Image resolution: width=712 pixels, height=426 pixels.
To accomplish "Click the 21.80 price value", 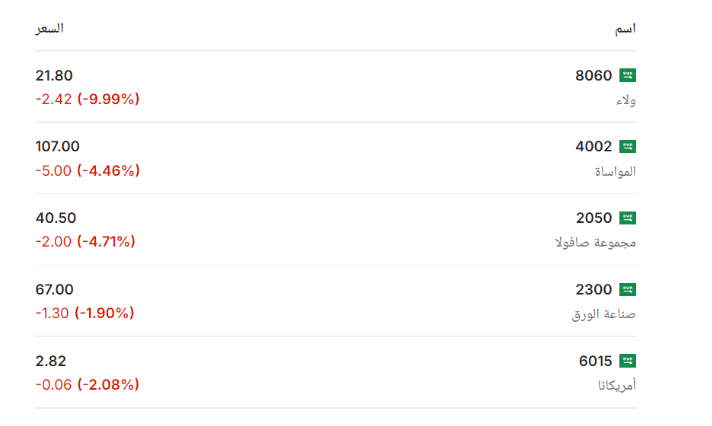I will (x=54, y=75).
